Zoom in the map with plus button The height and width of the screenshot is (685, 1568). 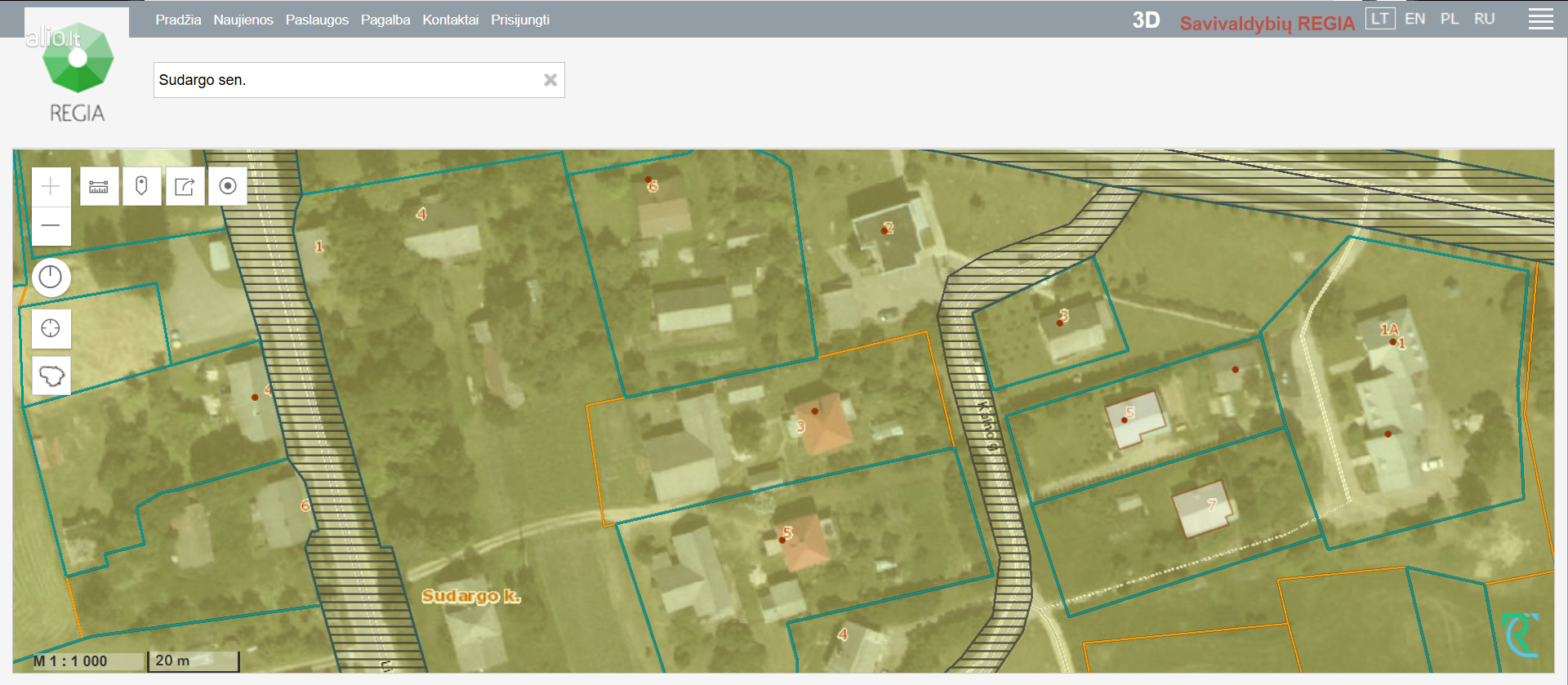pyautogui.click(x=51, y=187)
